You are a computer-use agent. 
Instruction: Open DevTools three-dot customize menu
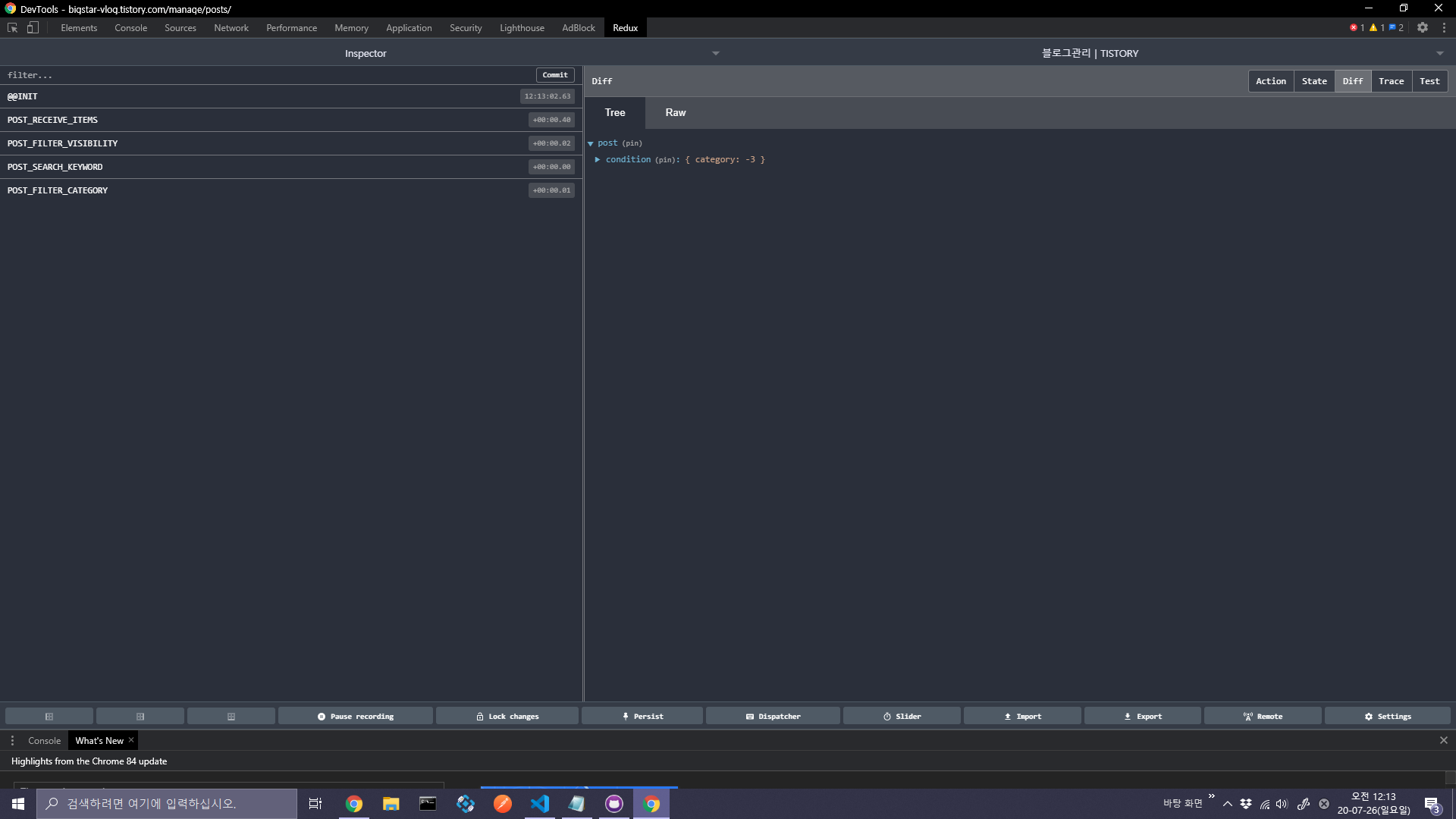(1444, 27)
